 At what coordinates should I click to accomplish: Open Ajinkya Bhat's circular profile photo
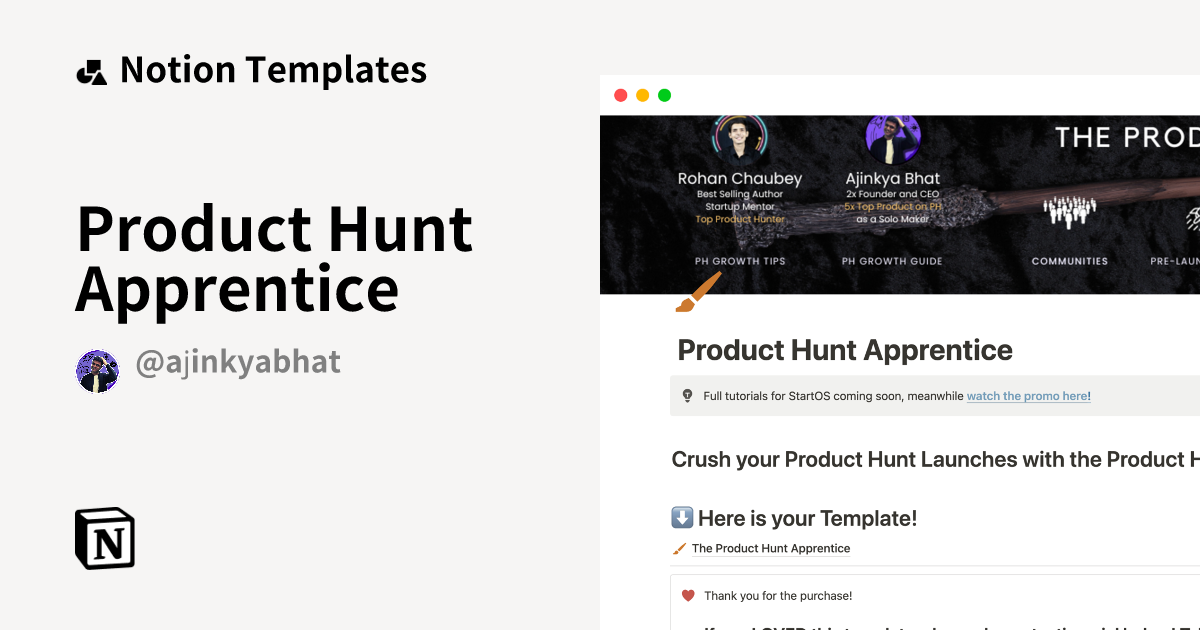point(893,138)
